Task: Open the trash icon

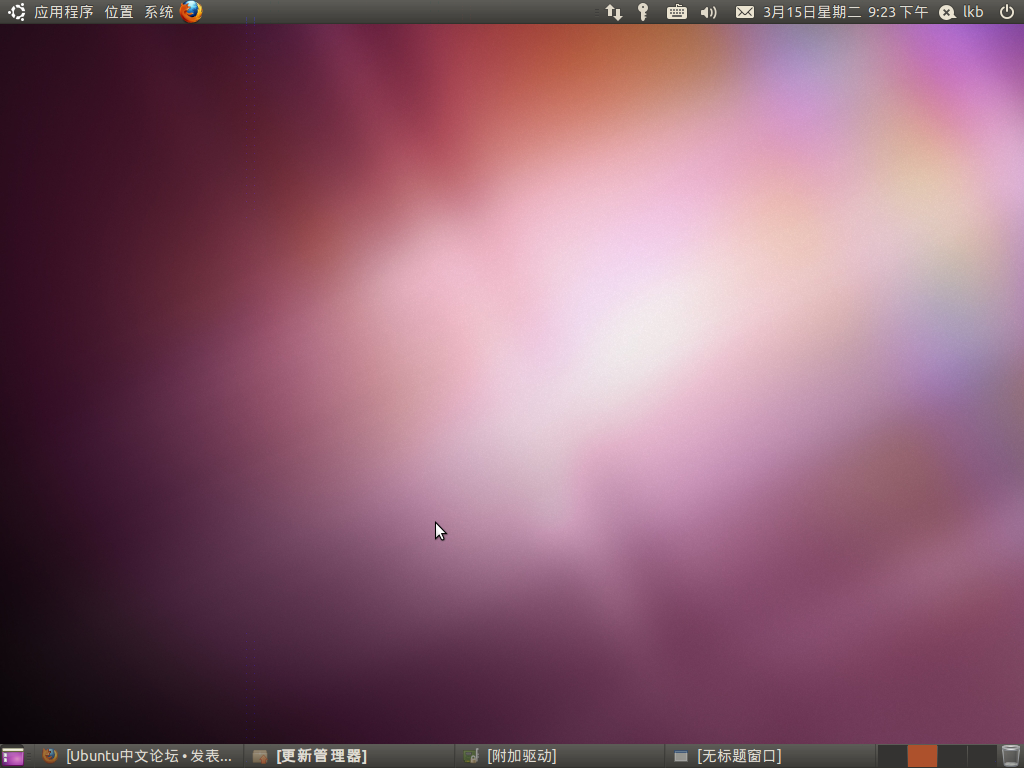Action: pos(1010,756)
